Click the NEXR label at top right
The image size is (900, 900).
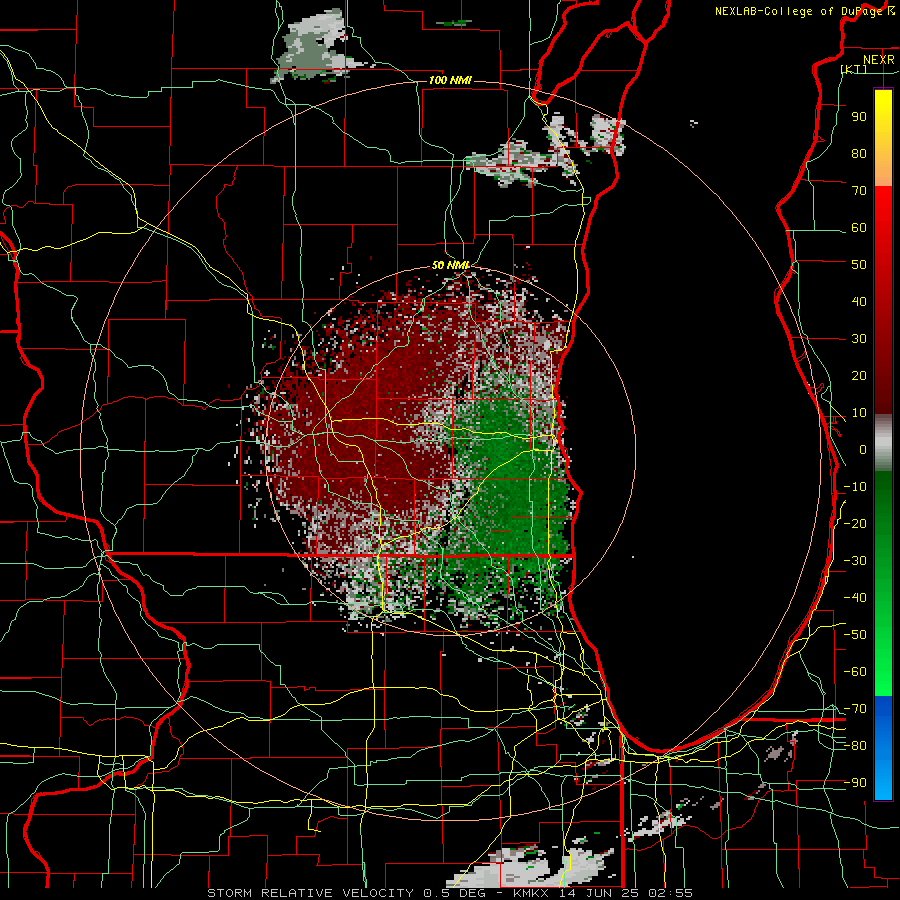[x=879, y=60]
